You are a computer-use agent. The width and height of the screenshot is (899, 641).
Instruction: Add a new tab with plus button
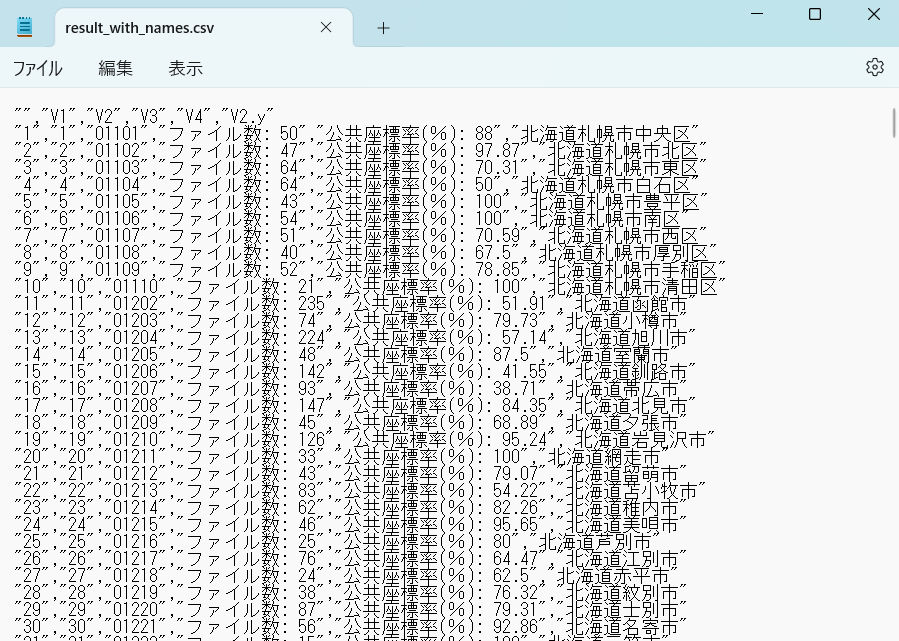pos(384,28)
